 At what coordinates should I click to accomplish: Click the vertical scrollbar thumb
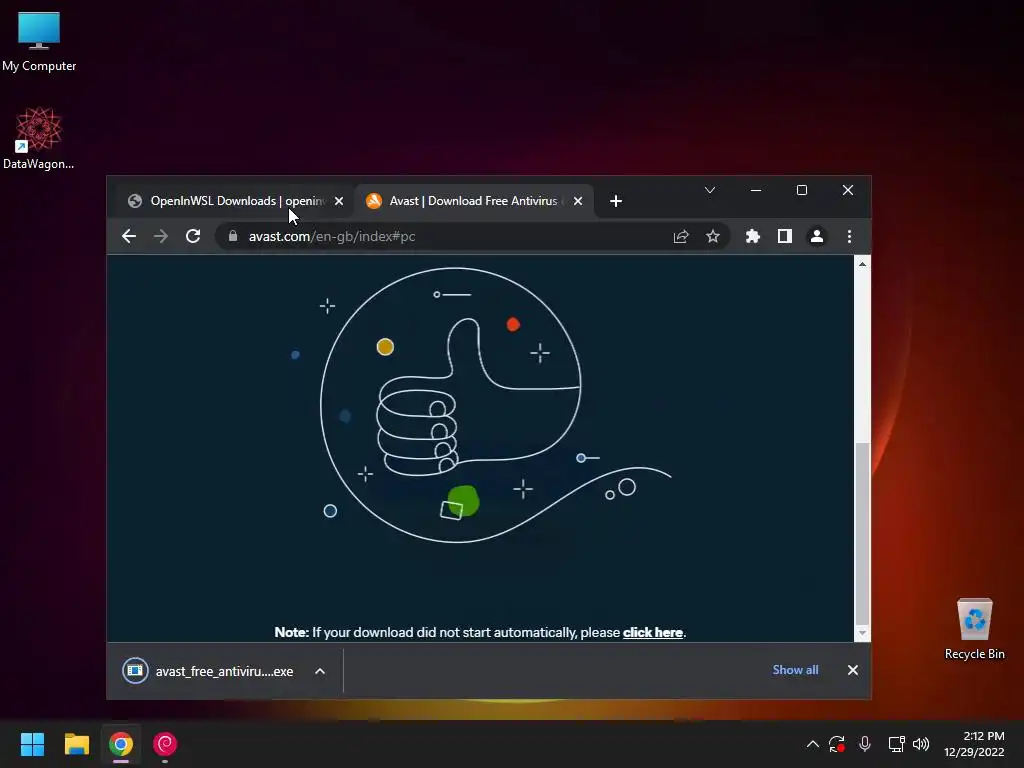[863, 534]
